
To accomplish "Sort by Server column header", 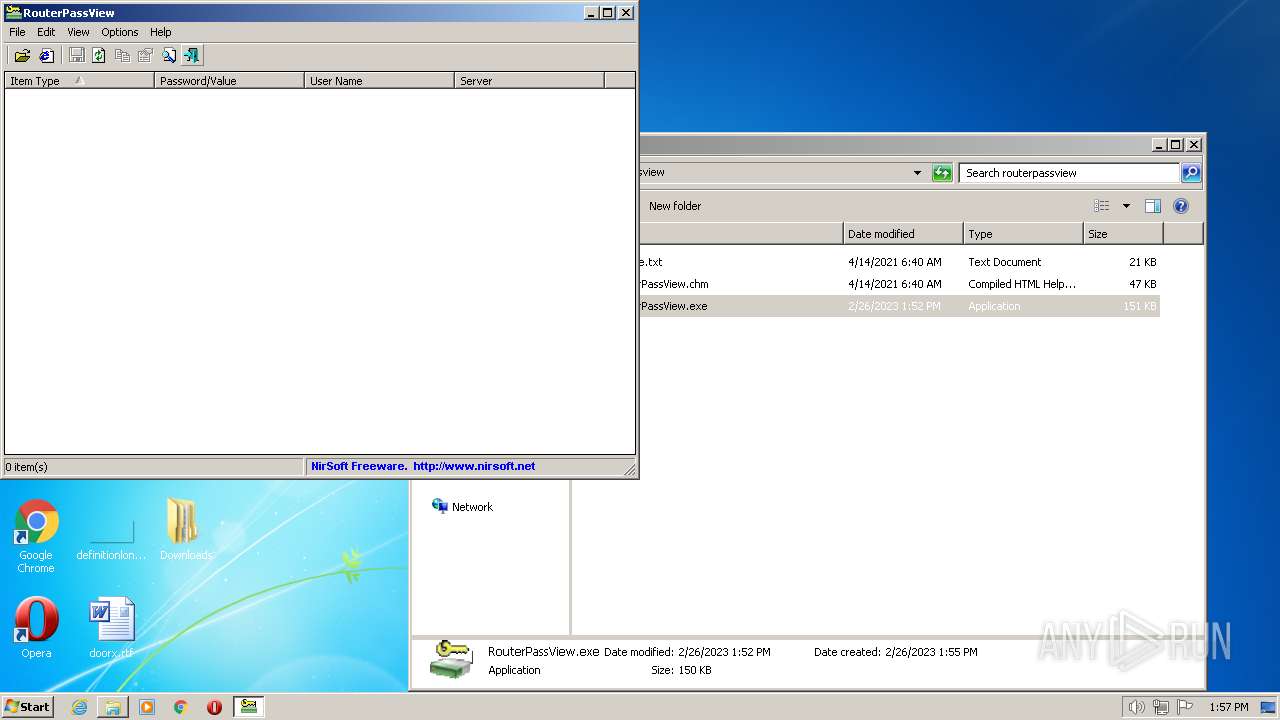I will click(530, 81).
